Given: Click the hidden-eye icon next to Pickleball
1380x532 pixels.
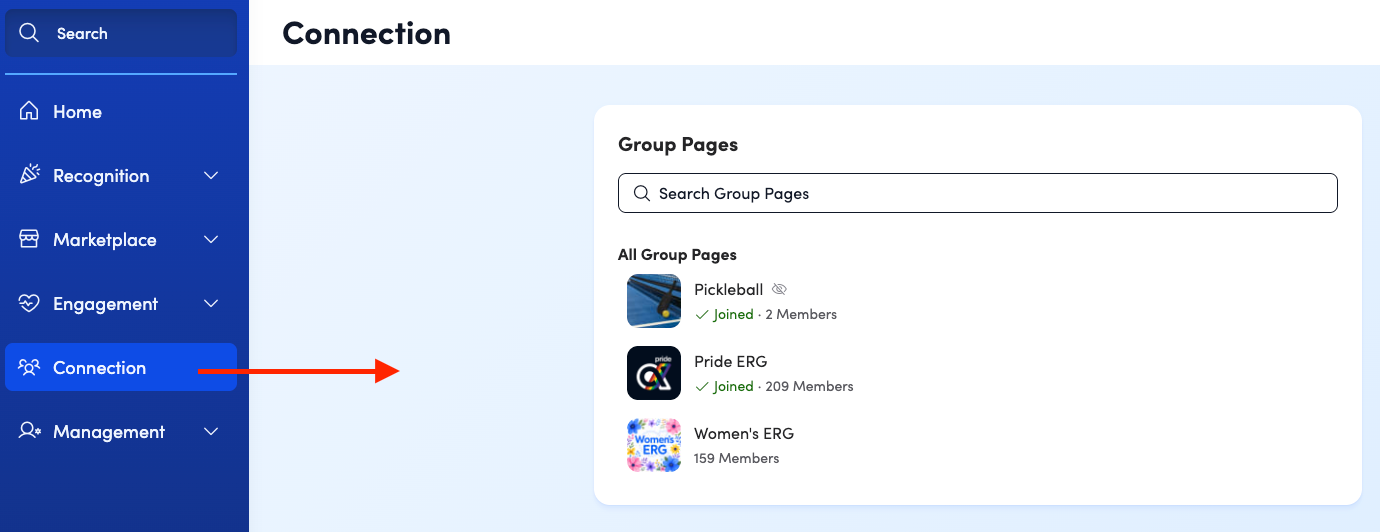Looking at the screenshot, I should [x=780, y=289].
